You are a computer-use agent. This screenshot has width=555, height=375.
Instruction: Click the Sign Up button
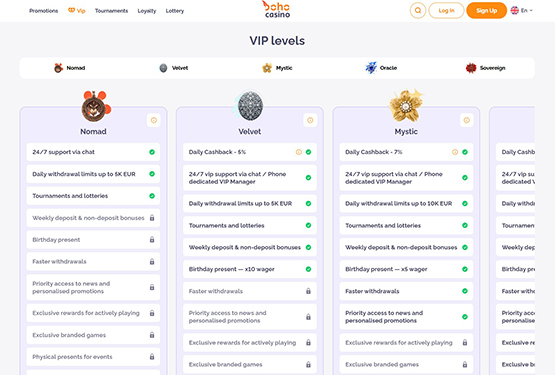486,11
